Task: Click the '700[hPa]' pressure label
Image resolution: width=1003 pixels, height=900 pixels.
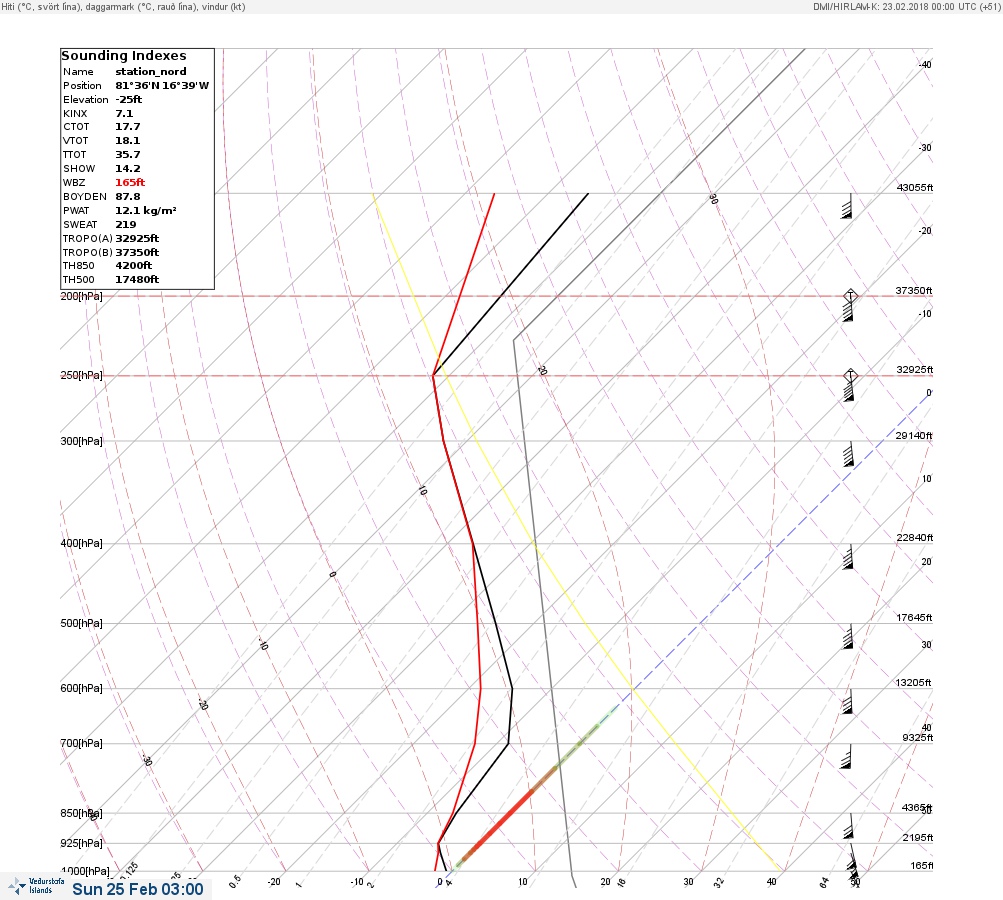Action: tap(81, 743)
